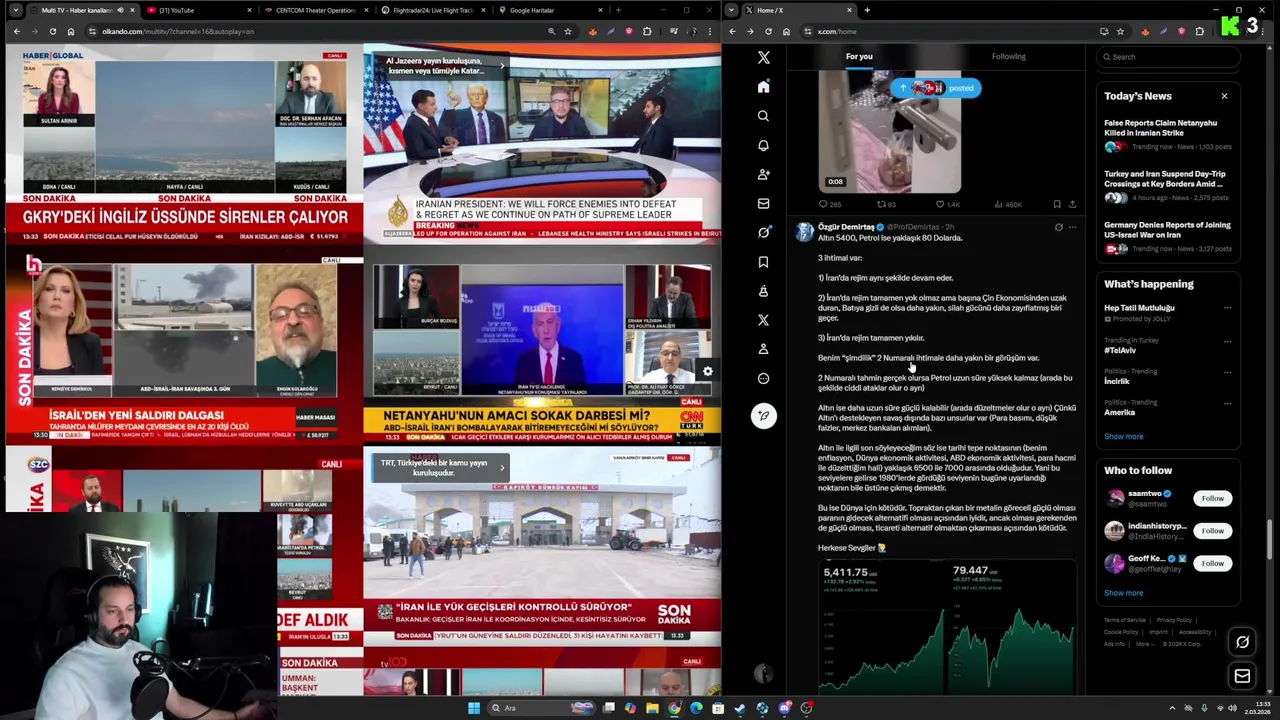The image size is (1280, 720).
Task: Follow Geoff Ke... account
Action: pyautogui.click(x=1212, y=563)
